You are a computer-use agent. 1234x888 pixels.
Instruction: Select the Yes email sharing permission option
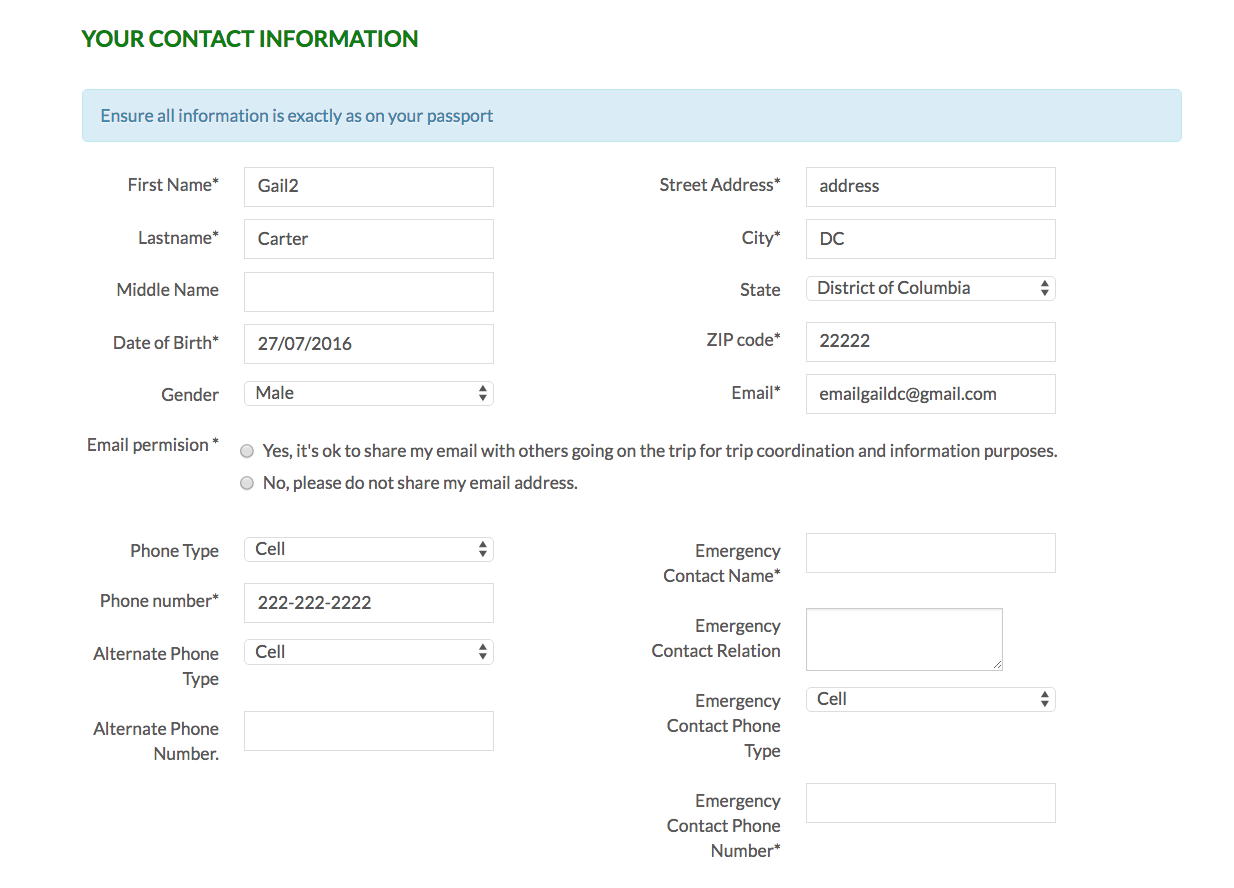pos(247,450)
